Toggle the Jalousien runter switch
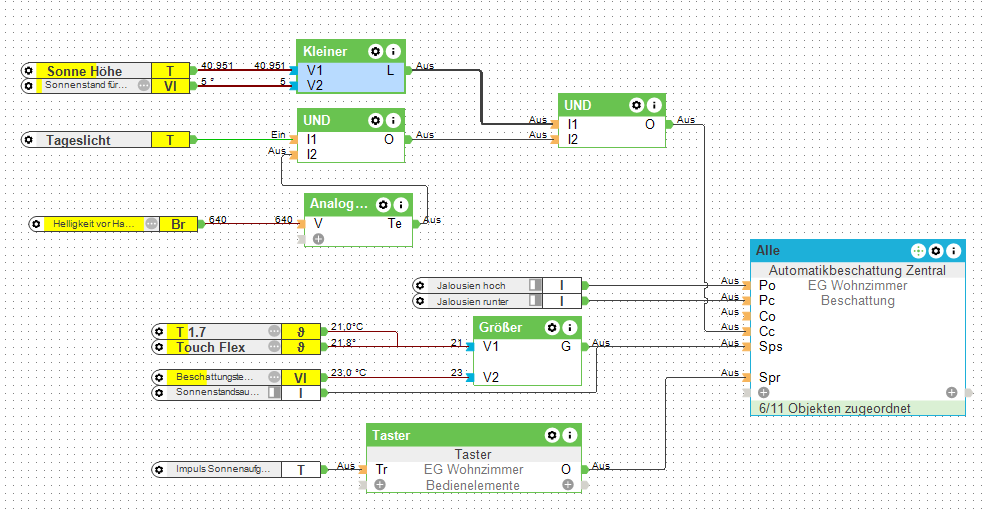987x515 pixels. pos(535,301)
